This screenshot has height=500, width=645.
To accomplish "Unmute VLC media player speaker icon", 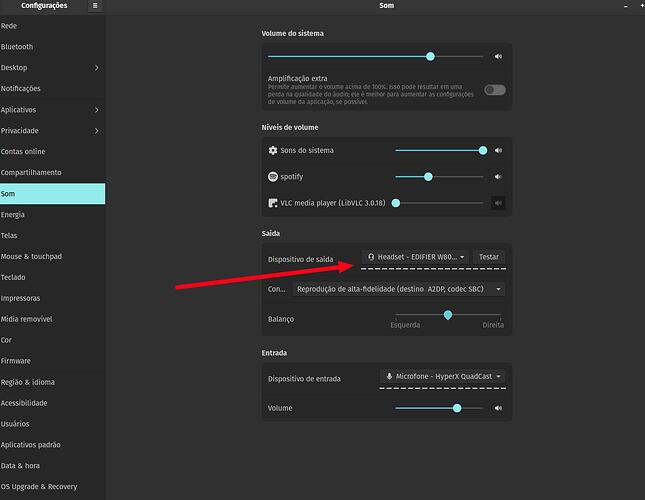I will pos(498,203).
